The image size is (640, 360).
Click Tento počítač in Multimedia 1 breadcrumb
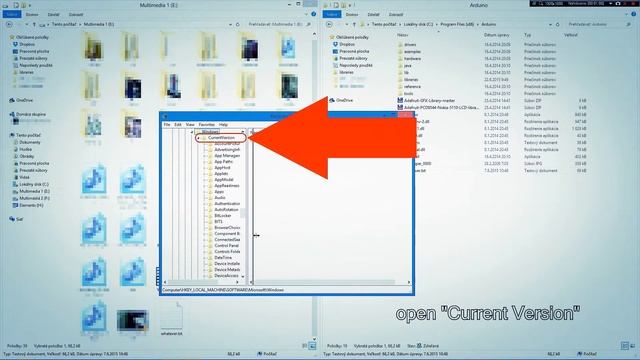coord(64,24)
